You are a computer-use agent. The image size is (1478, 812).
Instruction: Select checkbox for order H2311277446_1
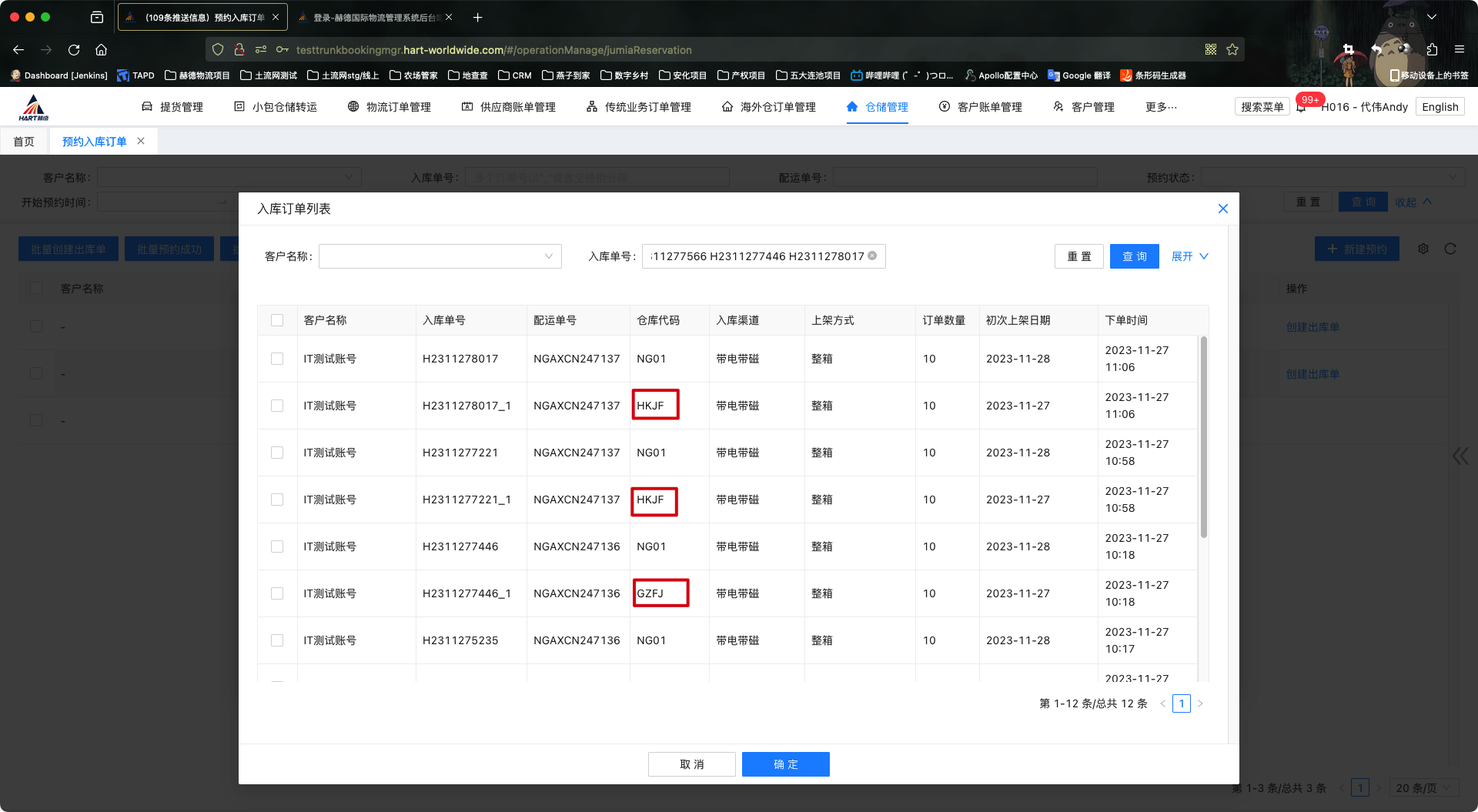(277, 593)
